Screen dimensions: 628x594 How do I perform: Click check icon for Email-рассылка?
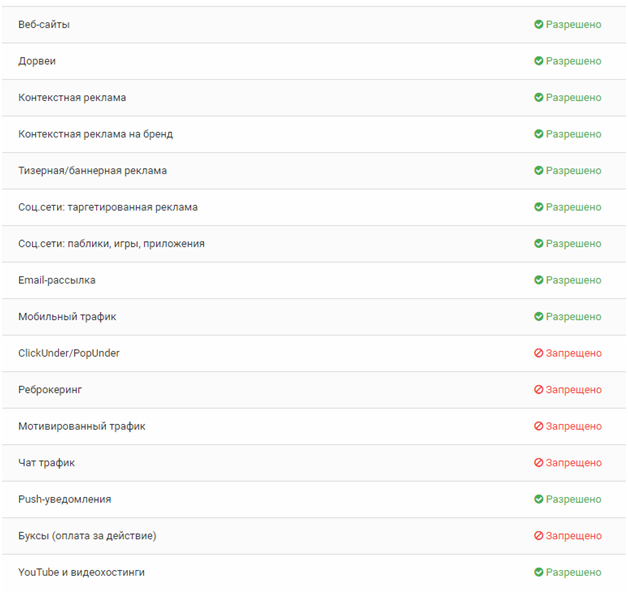tap(539, 280)
